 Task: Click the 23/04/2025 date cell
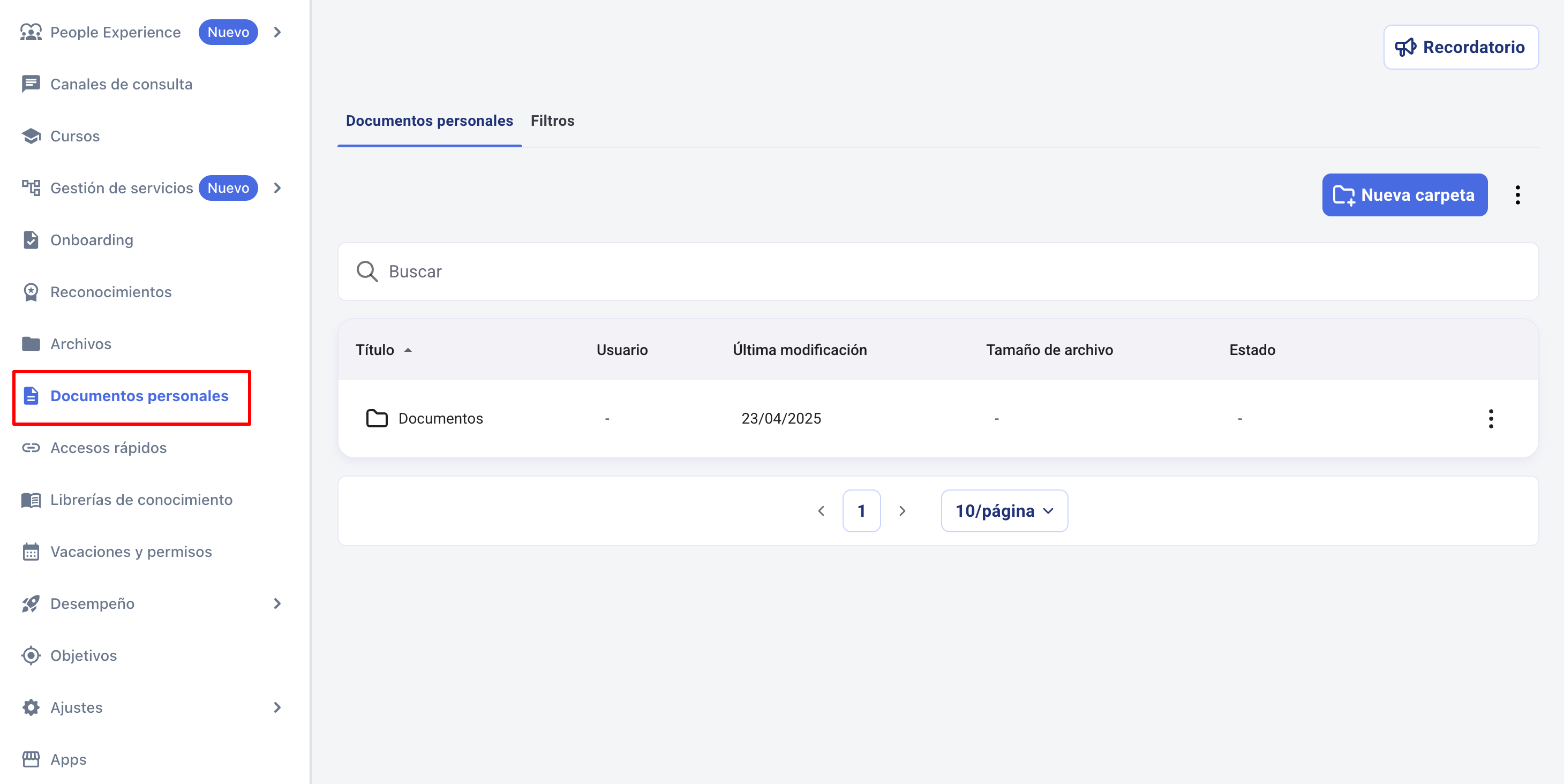781,419
